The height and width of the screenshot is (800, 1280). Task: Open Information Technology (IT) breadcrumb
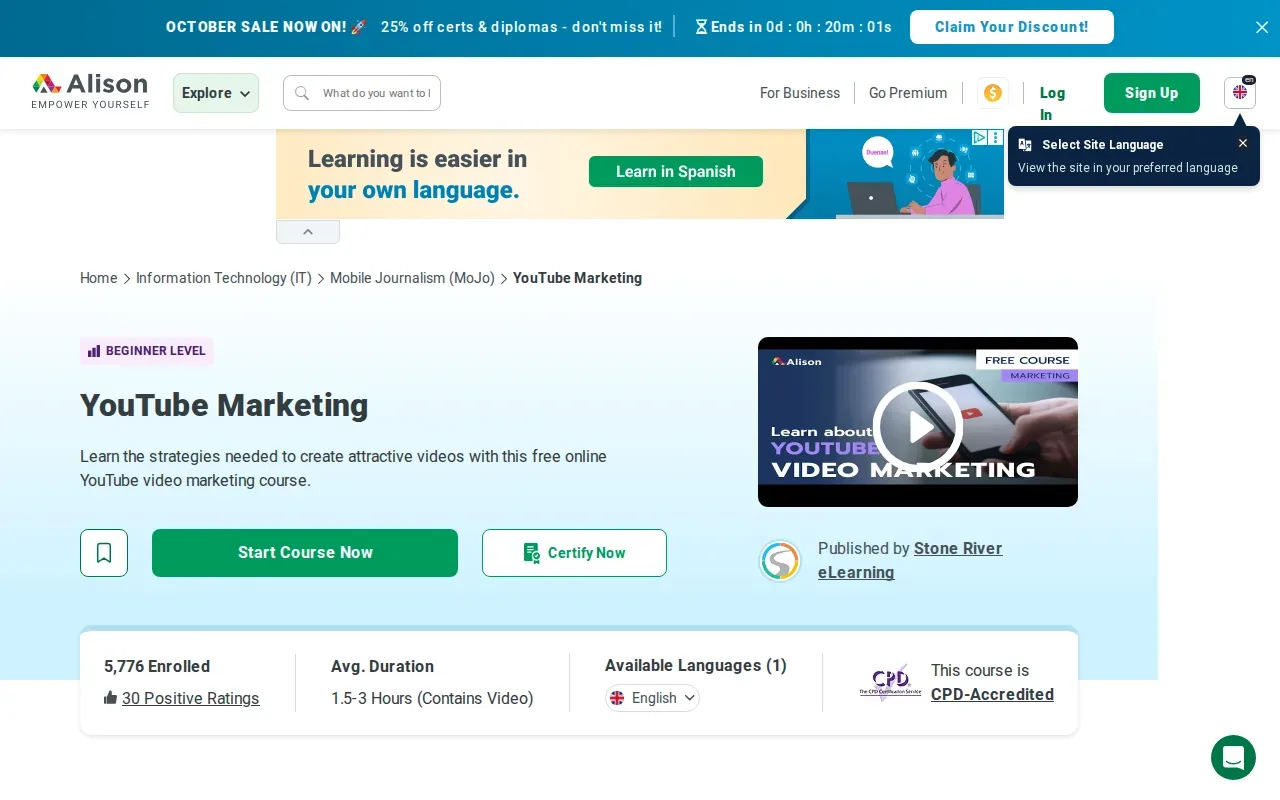224,278
